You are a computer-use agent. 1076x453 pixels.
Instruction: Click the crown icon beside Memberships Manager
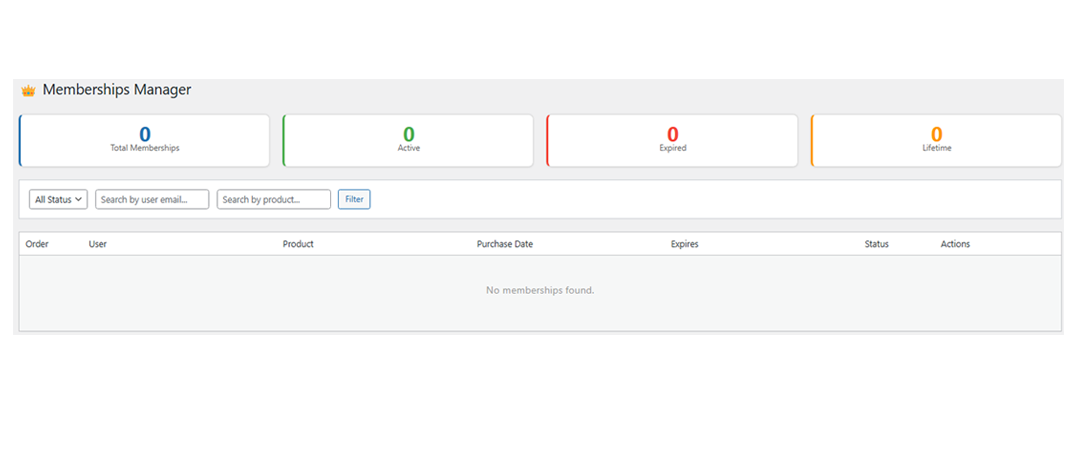(28, 91)
